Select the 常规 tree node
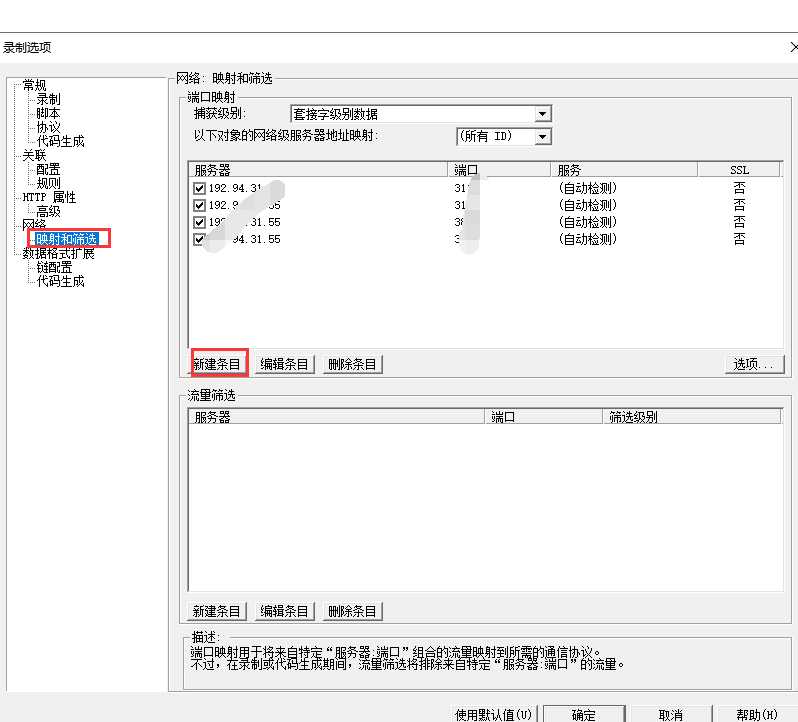This screenshot has width=798, height=722. pos(34,85)
